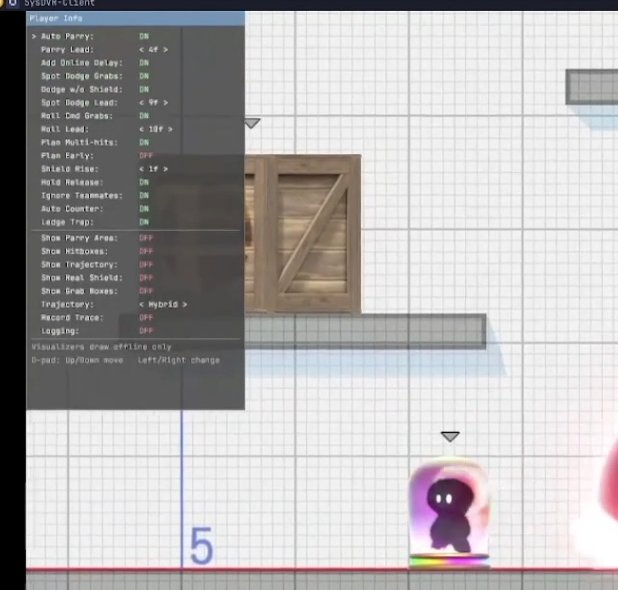Viewport: 618px width, 590px height.
Task: Toggle Roll Cmd Grabs value
Action: click(144, 116)
